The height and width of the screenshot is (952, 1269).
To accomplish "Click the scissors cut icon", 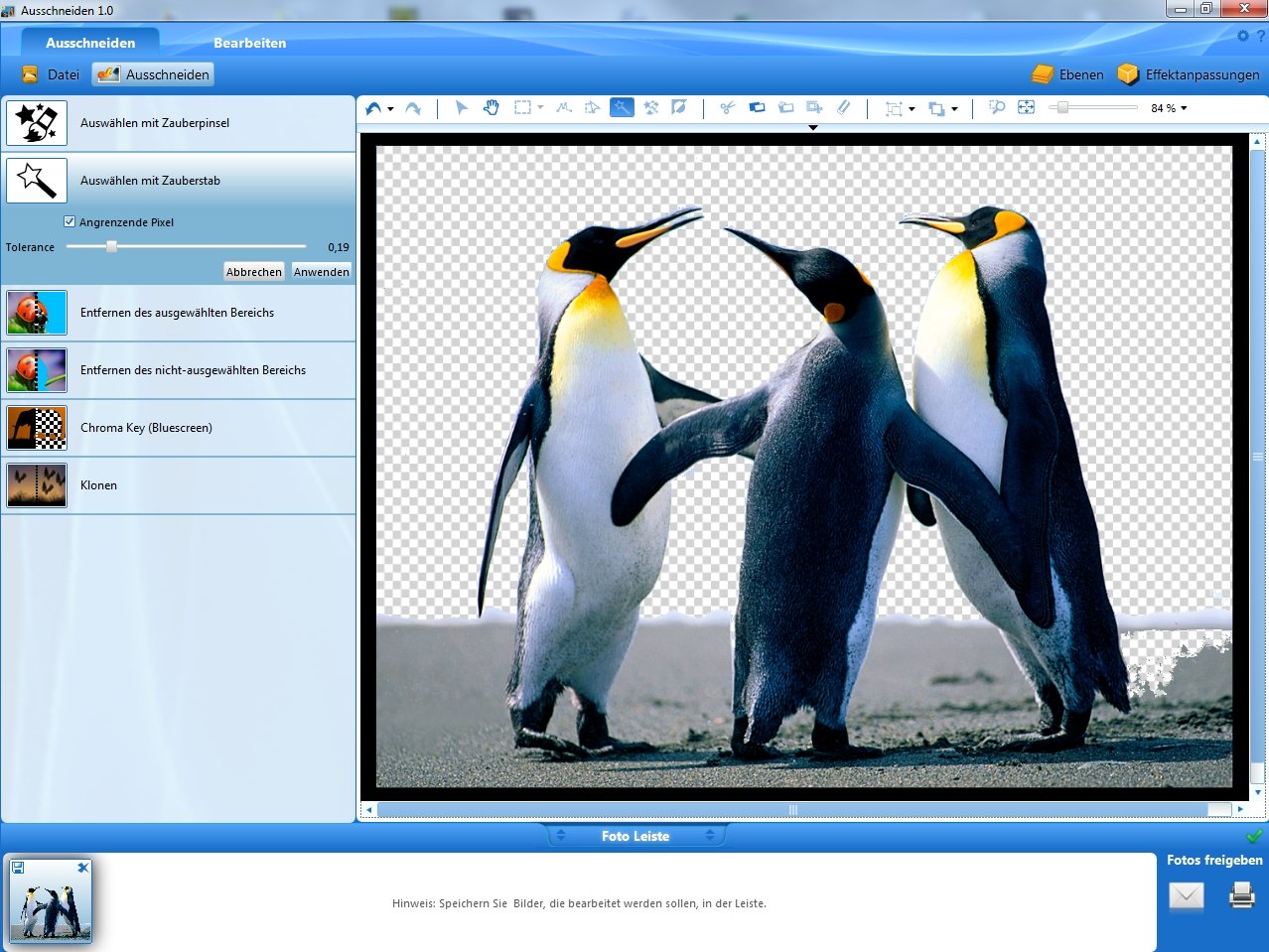I will pyautogui.click(x=727, y=107).
